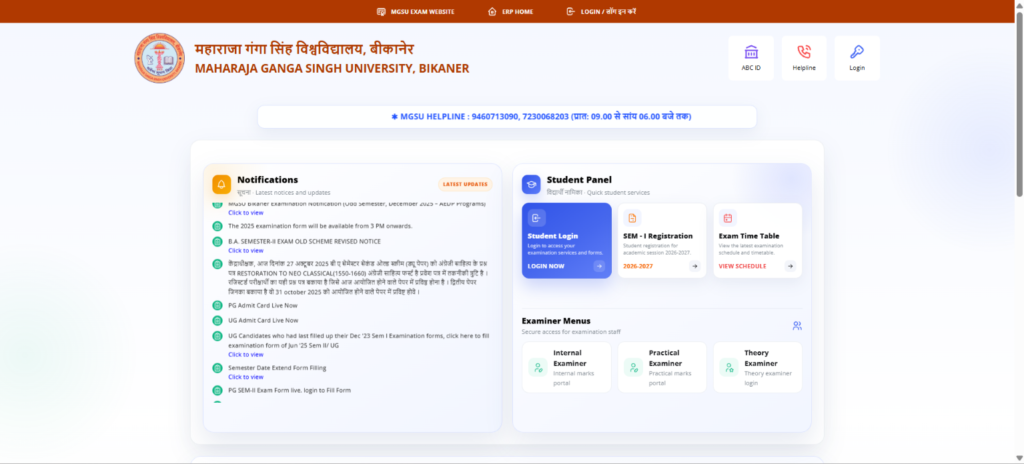
Task: Click the Hindi university name heading
Action: point(304,49)
